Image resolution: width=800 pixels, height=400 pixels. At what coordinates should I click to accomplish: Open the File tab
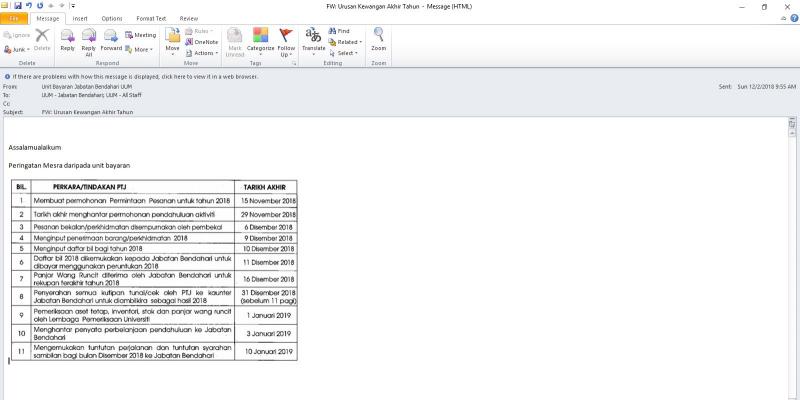(x=14, y=19)
